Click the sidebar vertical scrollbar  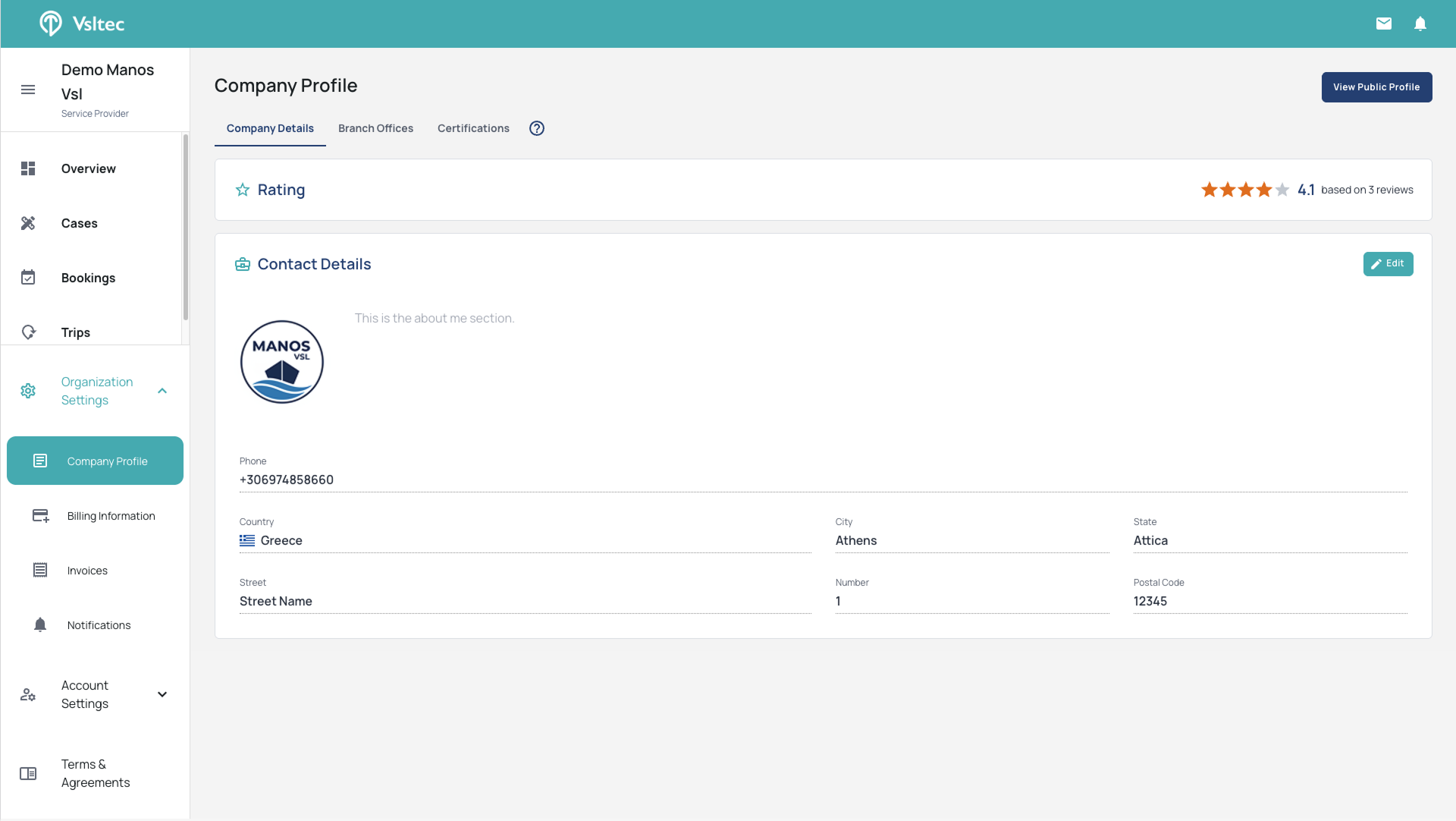point(185,228)
